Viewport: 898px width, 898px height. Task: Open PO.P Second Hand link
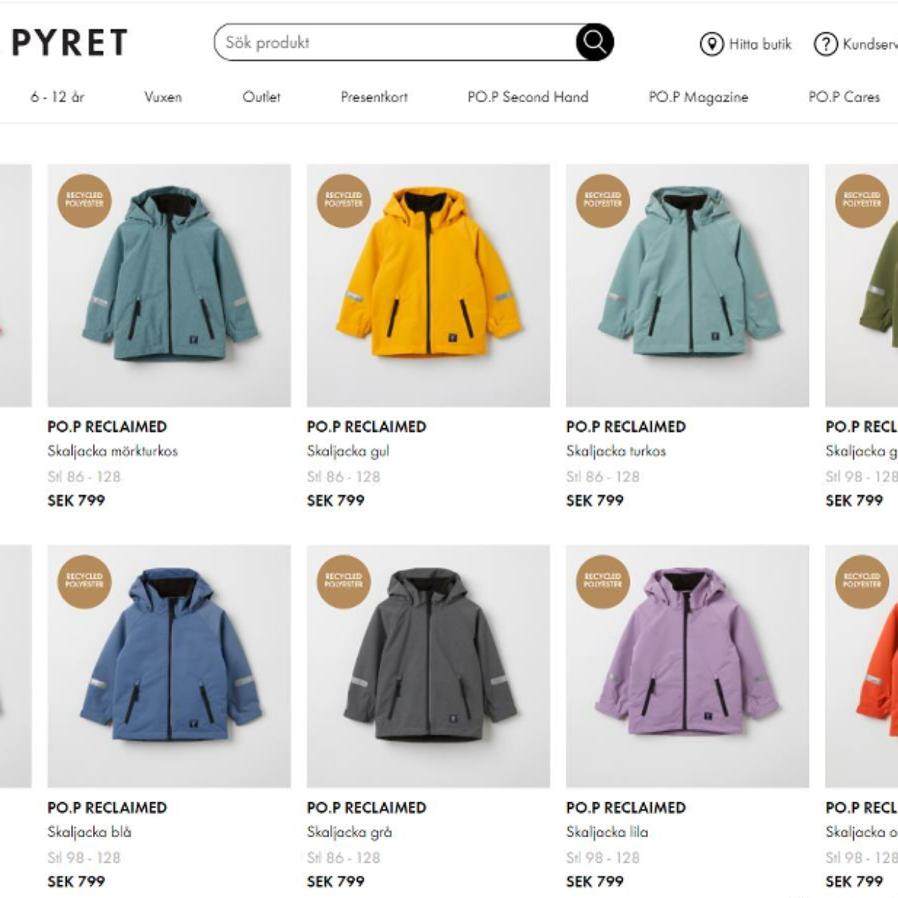(527, 97)
